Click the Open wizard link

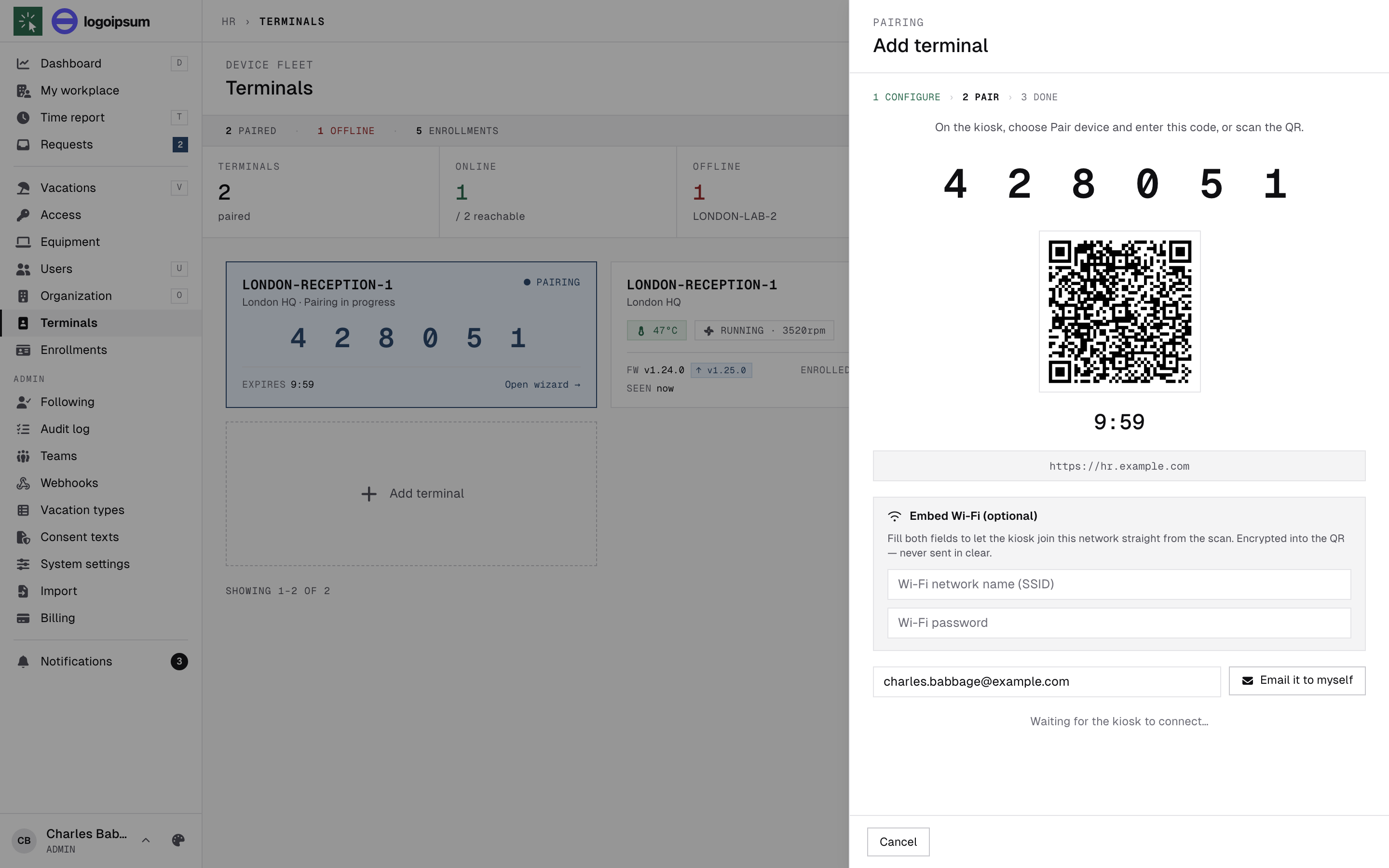point(543,385)
